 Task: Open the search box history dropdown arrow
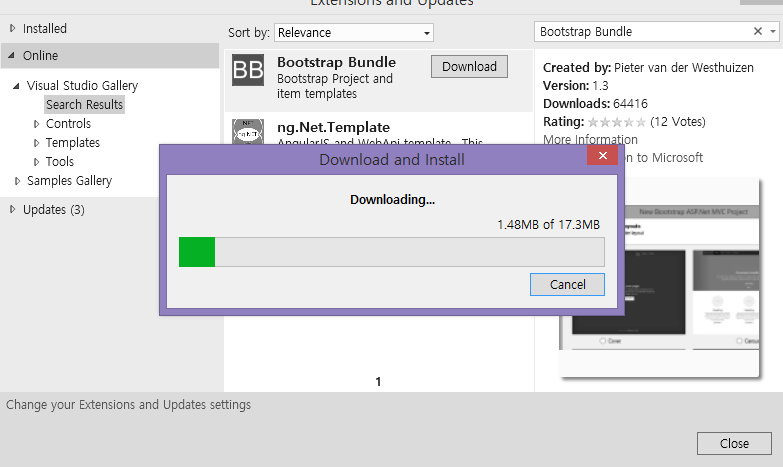tap(773, 31)
